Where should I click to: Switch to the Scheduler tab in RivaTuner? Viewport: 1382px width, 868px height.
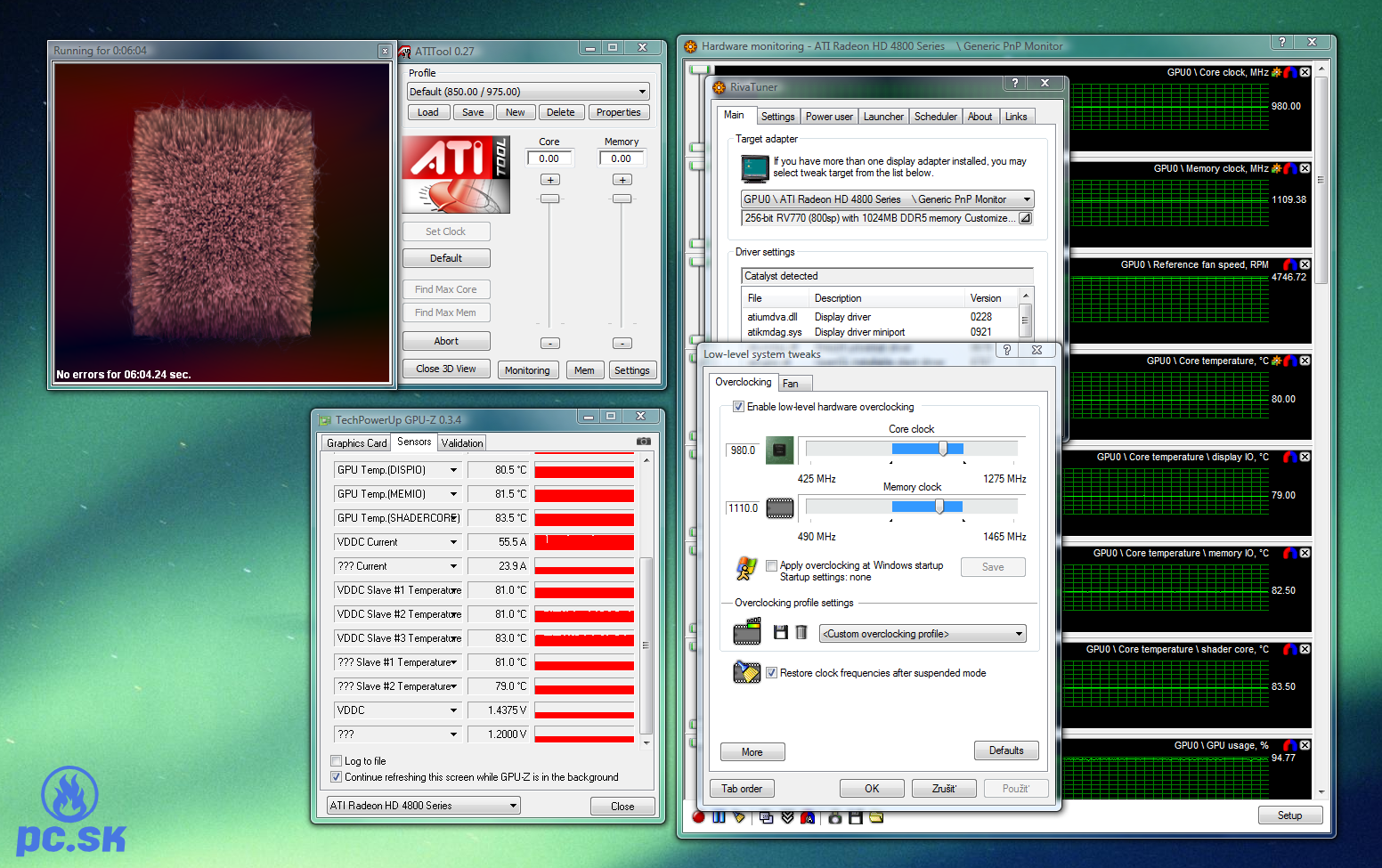pos(936,117)
